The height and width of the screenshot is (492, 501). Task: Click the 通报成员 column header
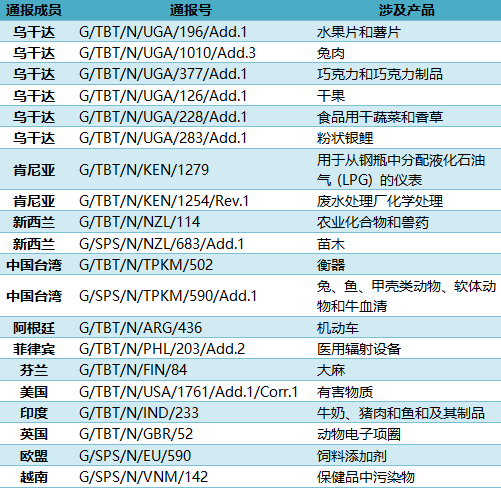click(34, 10)
